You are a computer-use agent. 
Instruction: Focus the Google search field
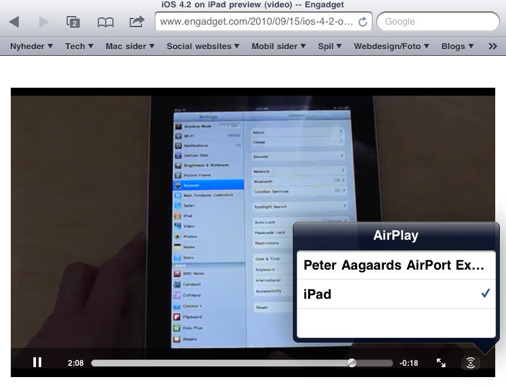[x=438, y=22]
